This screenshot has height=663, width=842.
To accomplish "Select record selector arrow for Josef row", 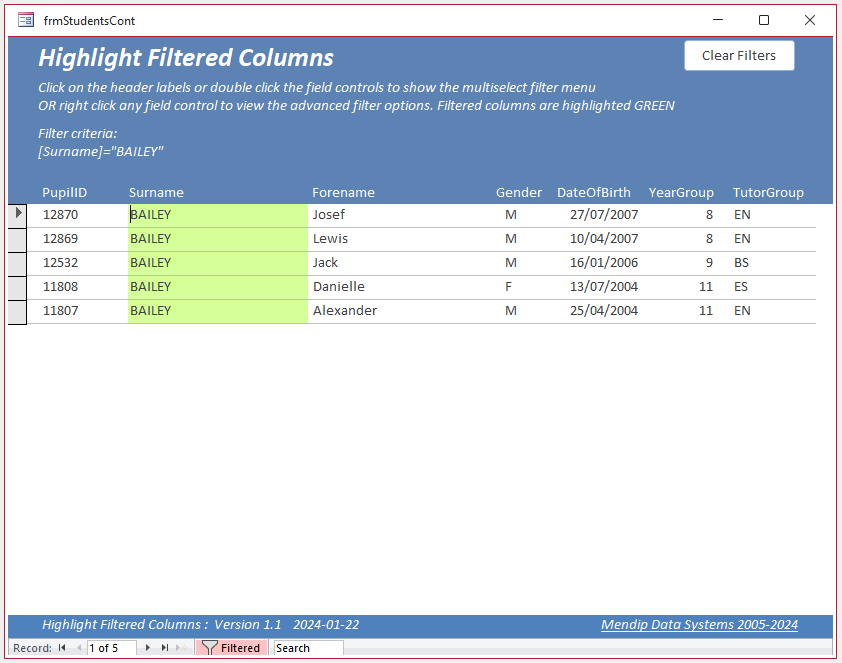I will click(18, 215).
